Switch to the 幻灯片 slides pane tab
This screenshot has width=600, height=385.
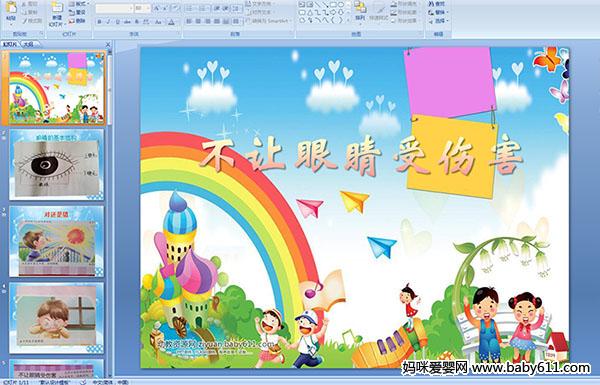tap(10, 44)
